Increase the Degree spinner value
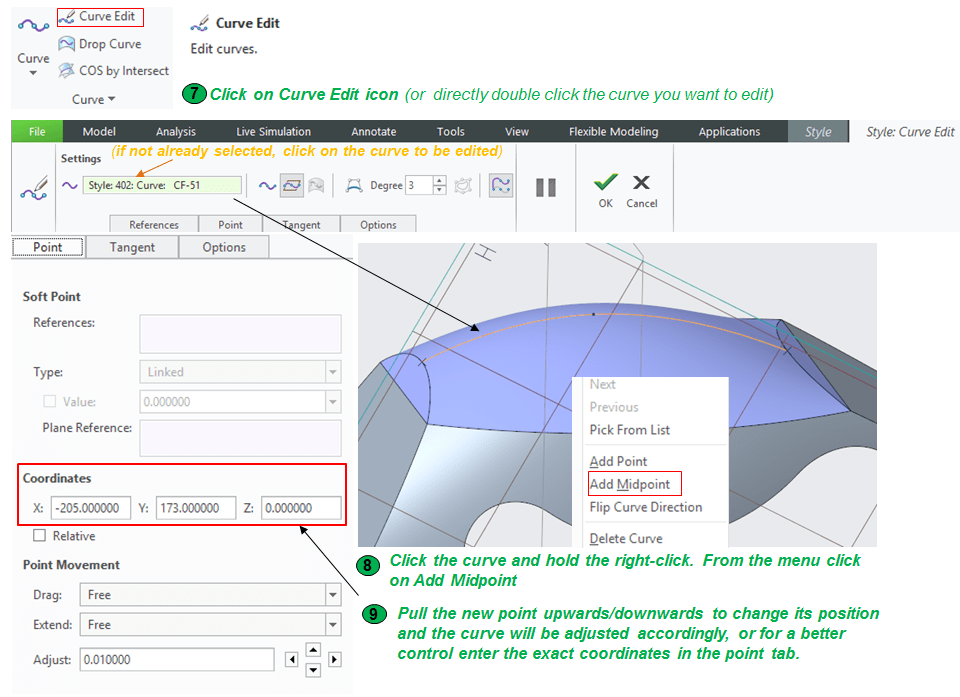960x697 pixels. tap(440, 180)
